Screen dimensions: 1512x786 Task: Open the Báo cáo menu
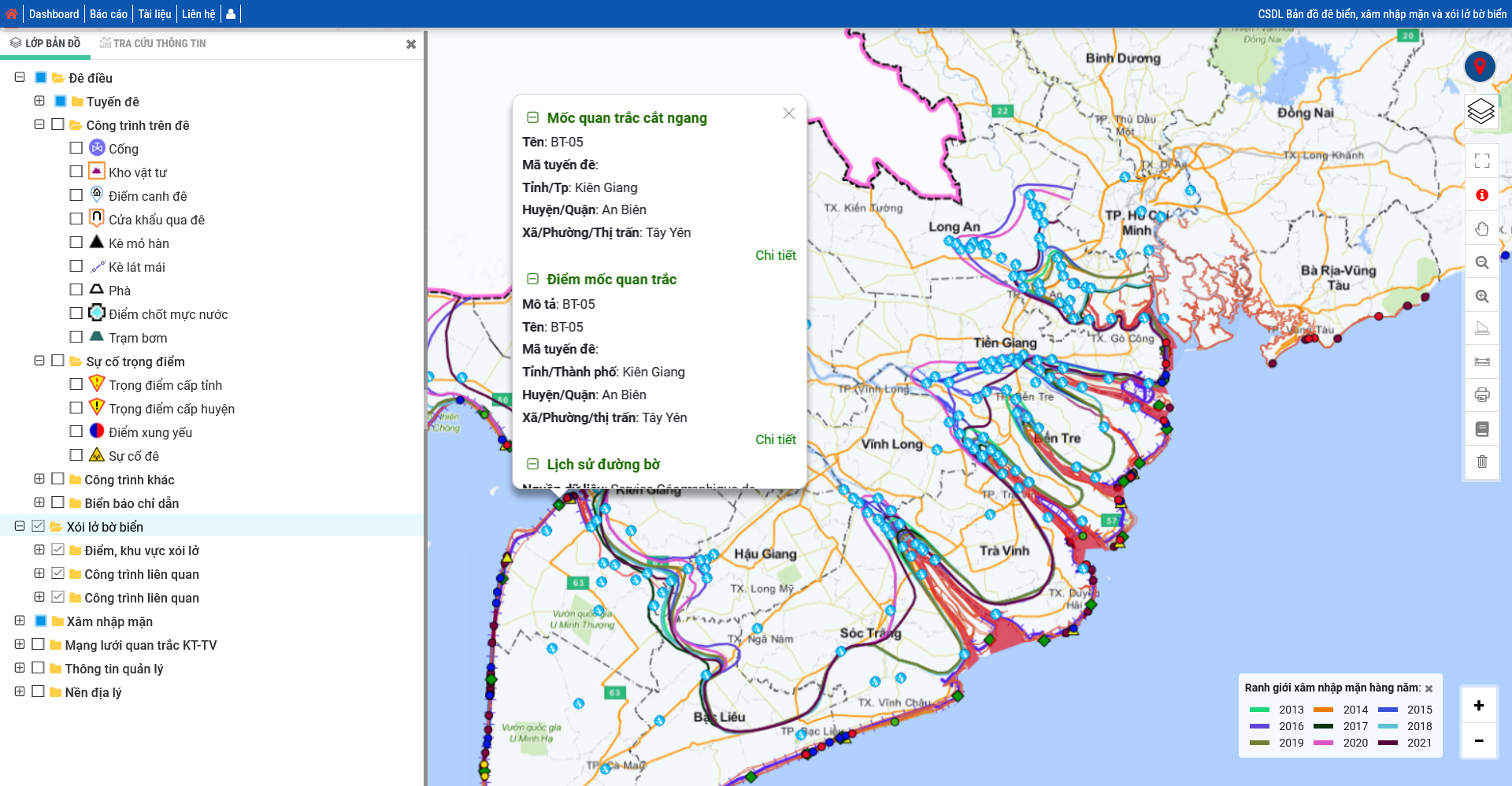pyautogui.click(x=108, y=14)
